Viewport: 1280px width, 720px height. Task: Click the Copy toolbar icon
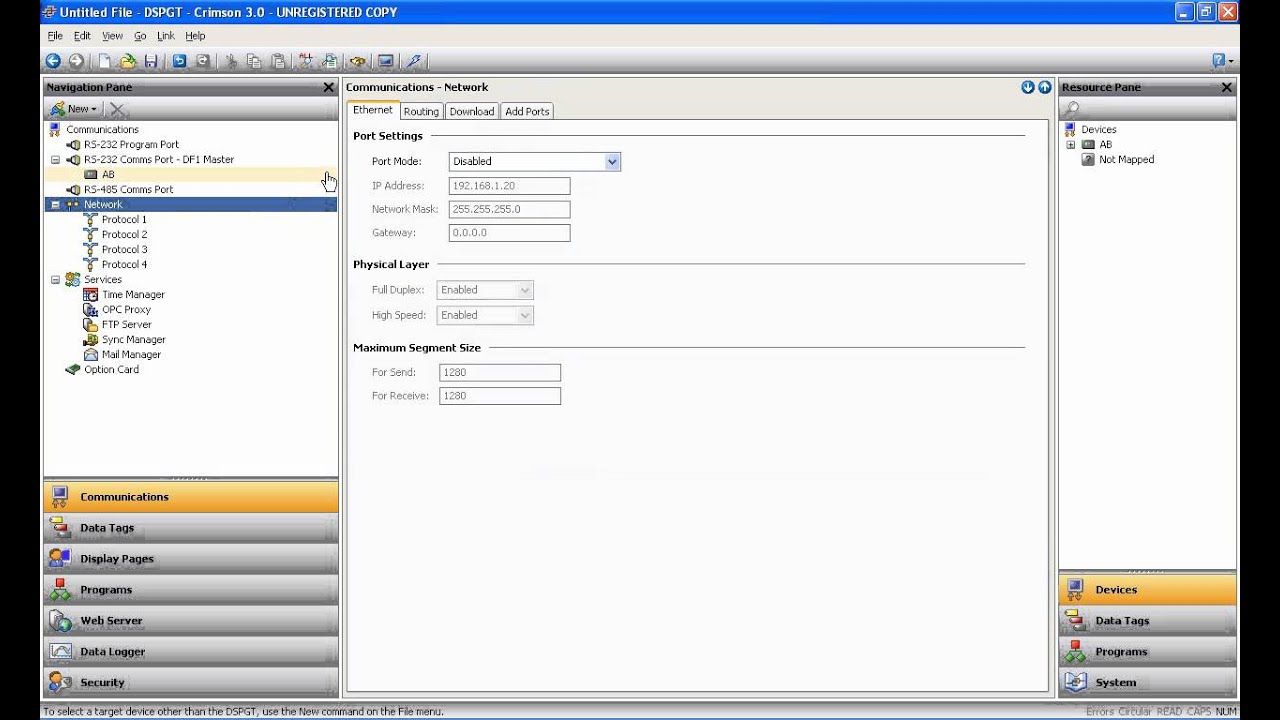click(254, 61)
